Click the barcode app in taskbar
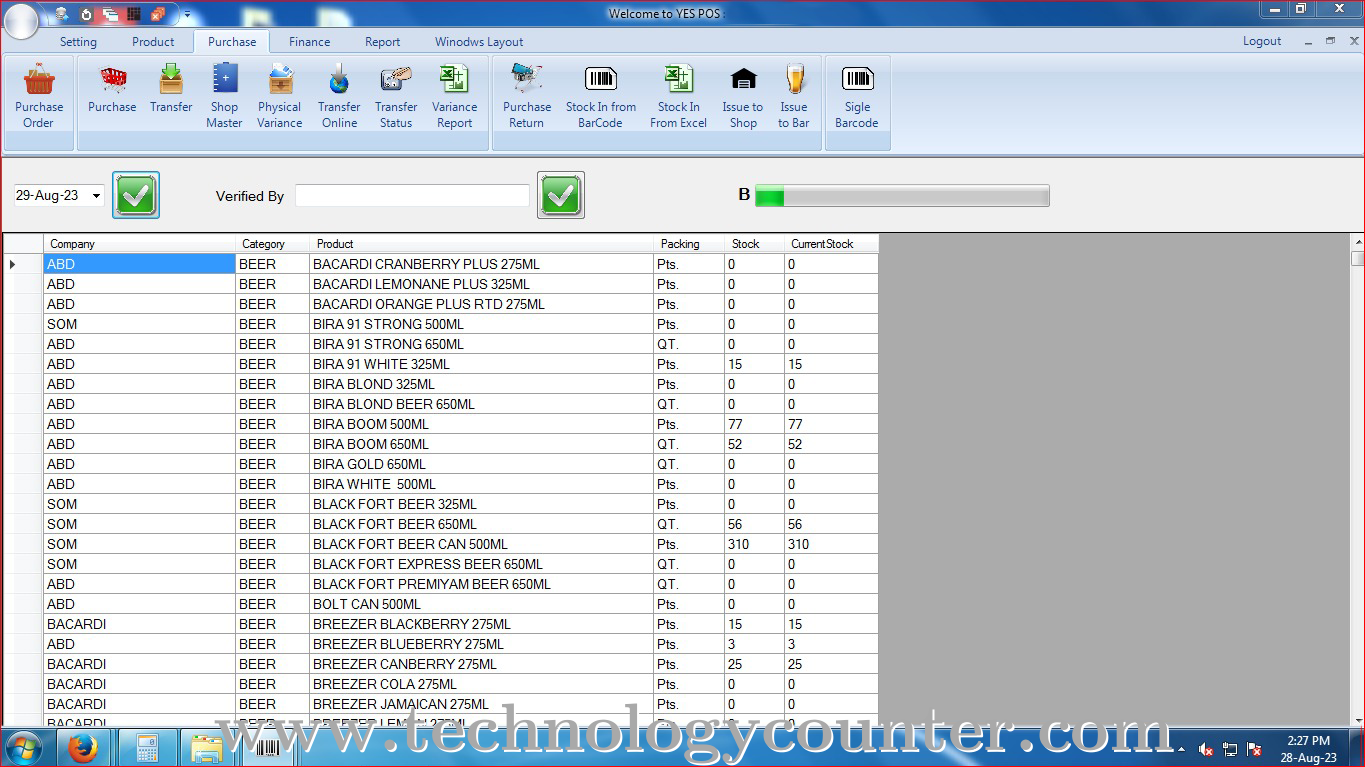The width and height of the screenshot is (1365, 767). click(x=267, y=747)
